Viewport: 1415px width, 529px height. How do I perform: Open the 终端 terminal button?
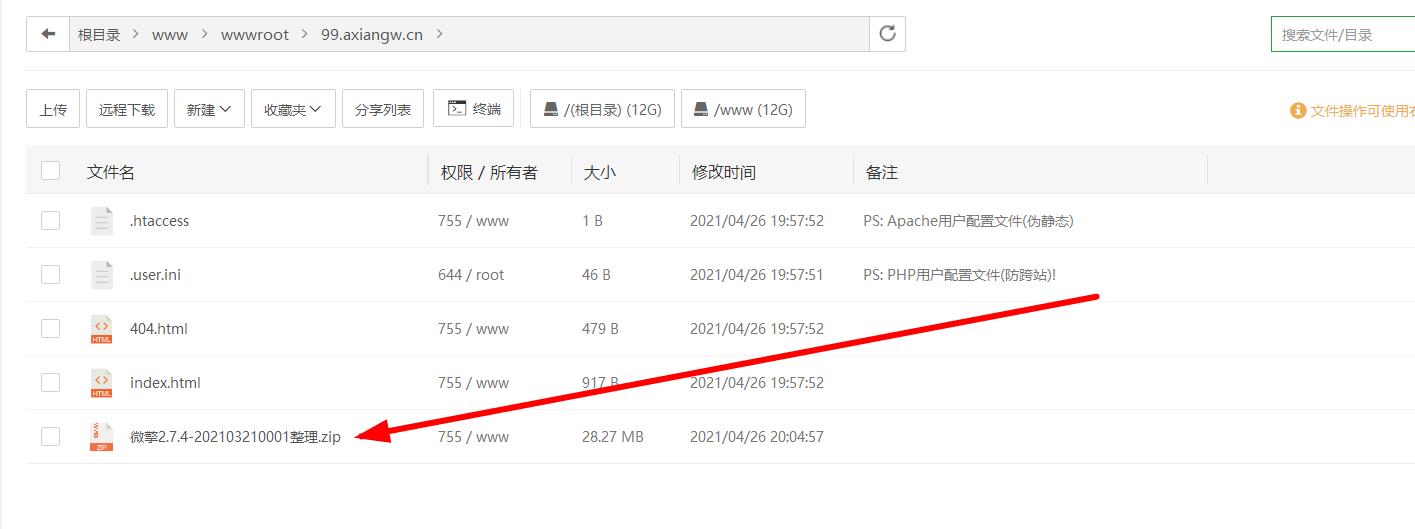(x=473, y=109)
